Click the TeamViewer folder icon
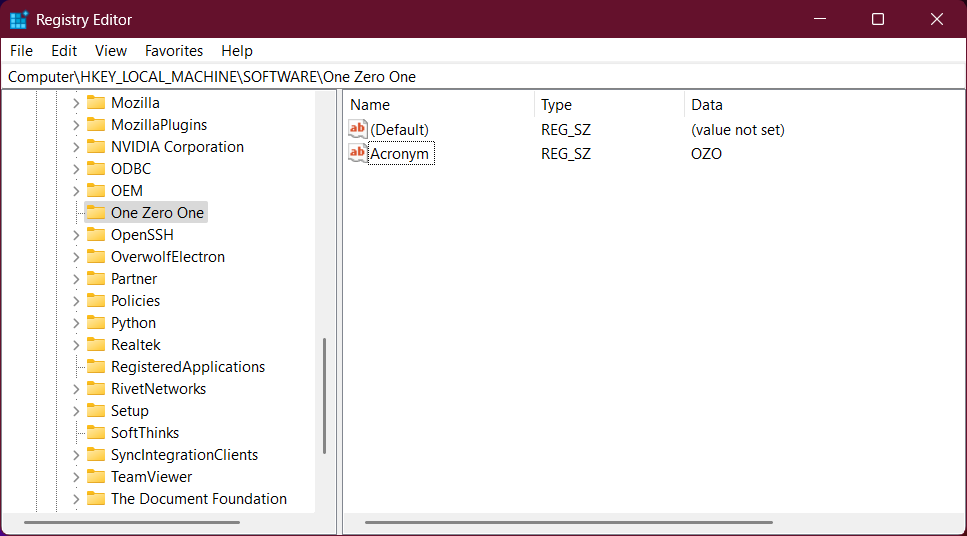 (x=96, y=477)
